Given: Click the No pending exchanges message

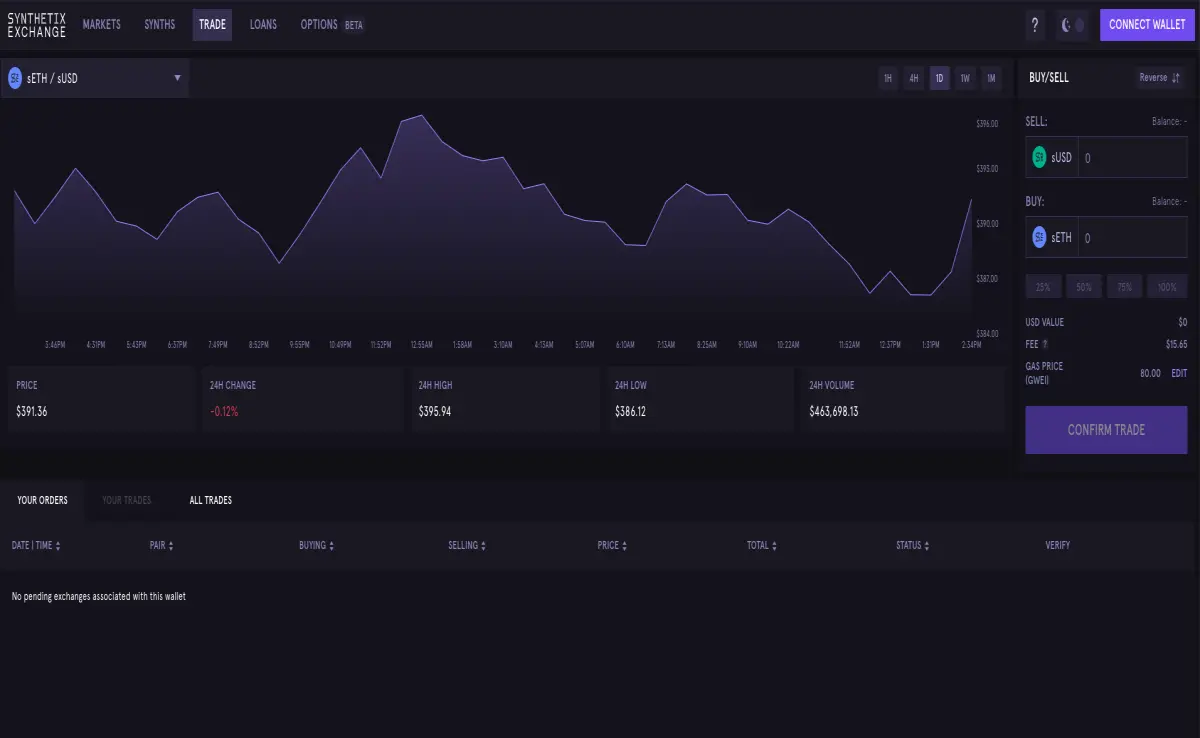Looking at the screenshot, I should [x=98, y=597].
